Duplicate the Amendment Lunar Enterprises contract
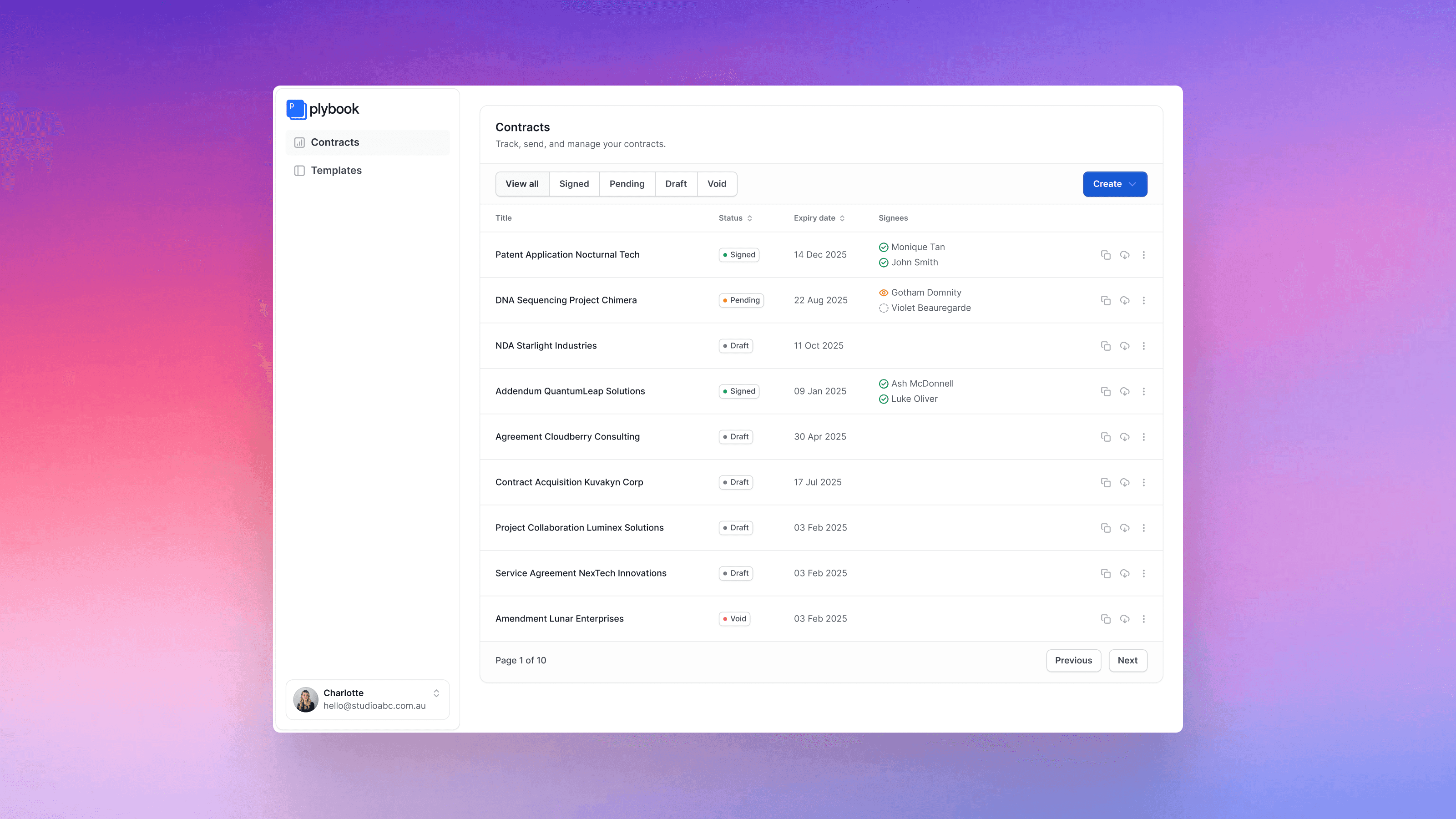Screen dimensions: 1456x819 1106,618
